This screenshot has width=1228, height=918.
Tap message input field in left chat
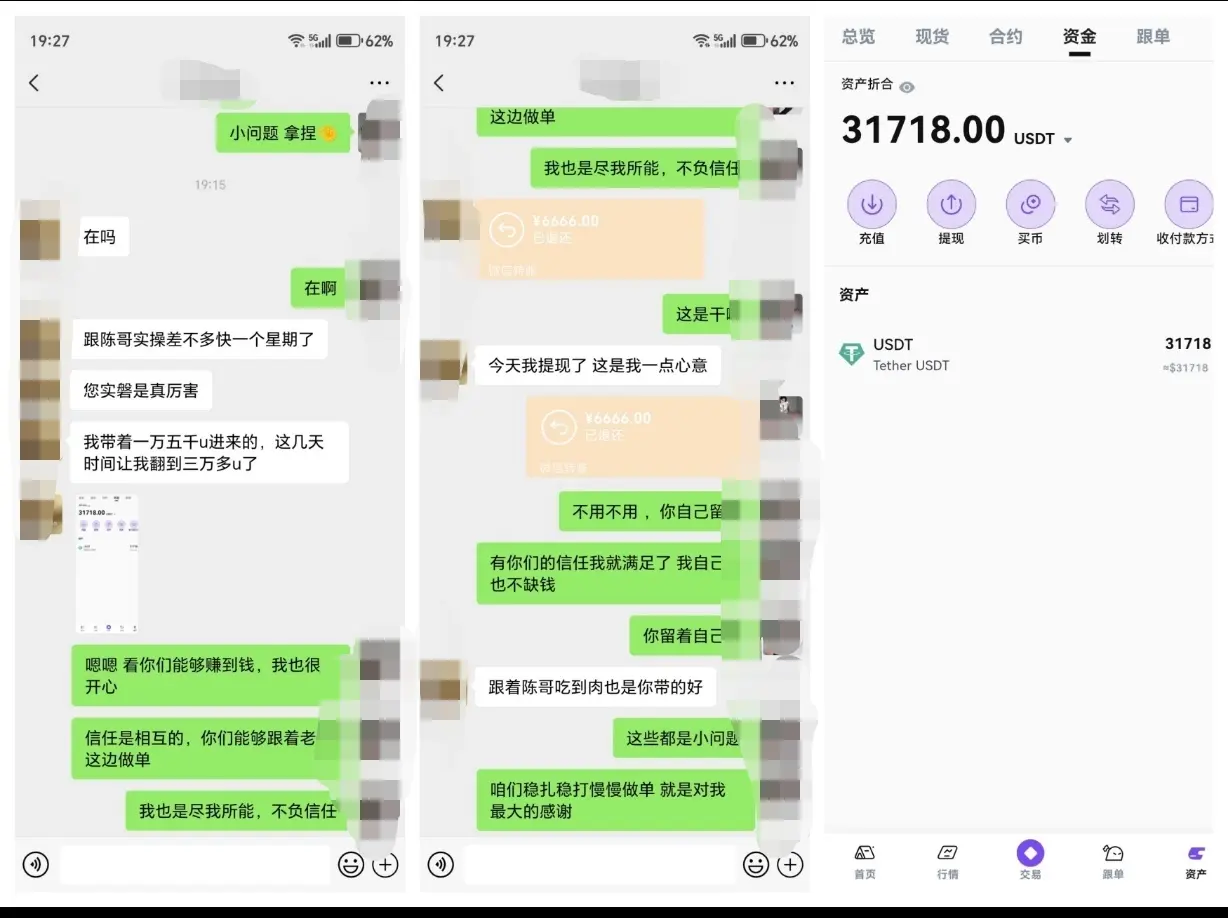195,864
